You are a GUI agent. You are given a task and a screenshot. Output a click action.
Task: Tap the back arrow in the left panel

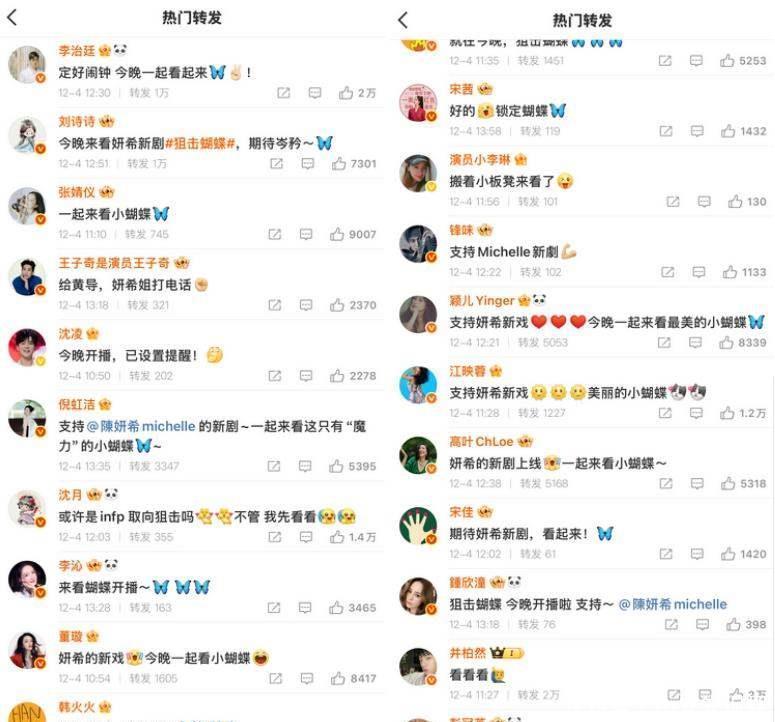12,17
